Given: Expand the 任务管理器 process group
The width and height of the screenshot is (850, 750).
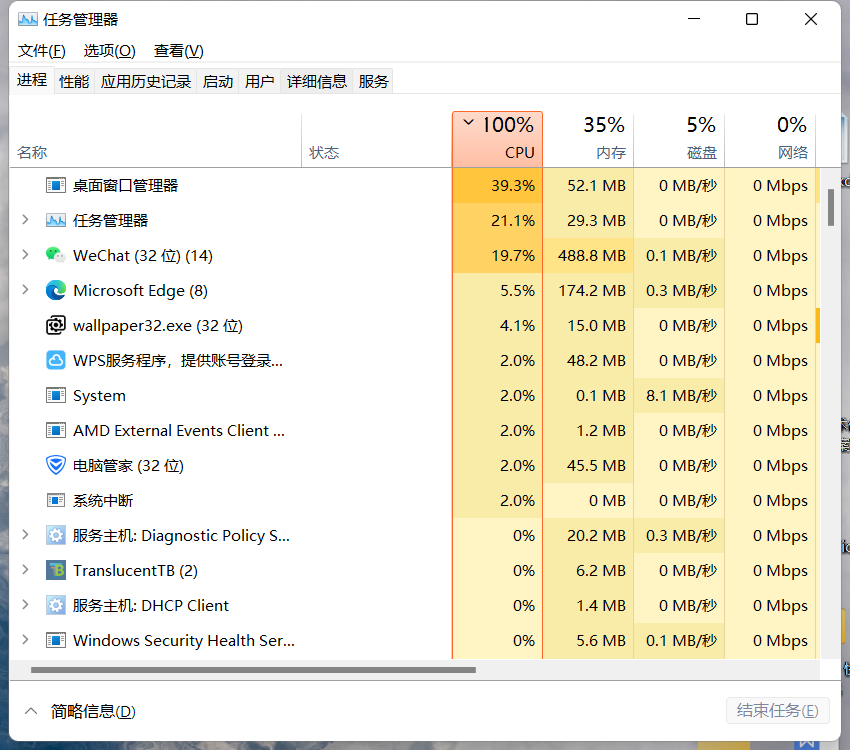Looking at the screenshot, I should 25,220.
